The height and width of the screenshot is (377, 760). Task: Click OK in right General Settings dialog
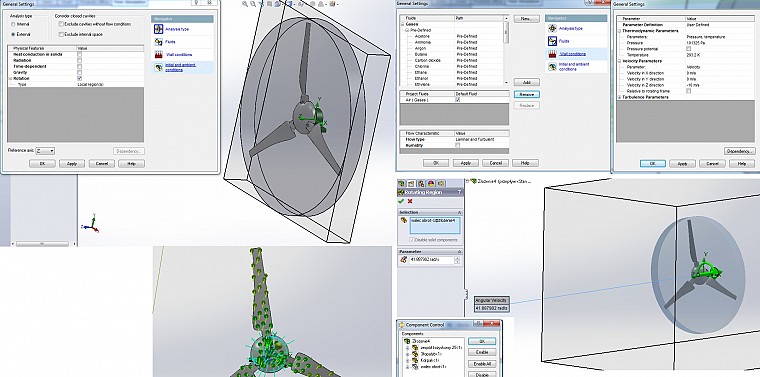[652, 164]
